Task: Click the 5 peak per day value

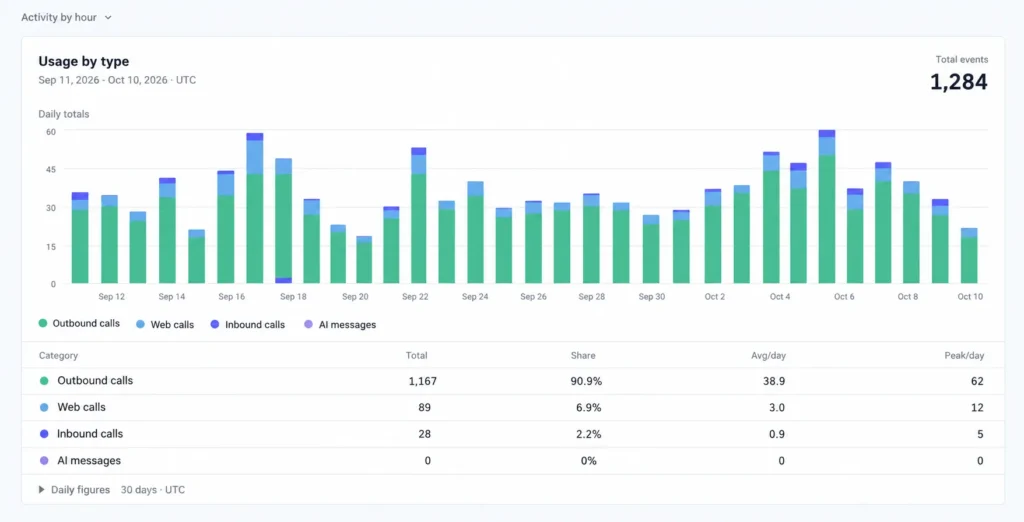Action: 980,434
